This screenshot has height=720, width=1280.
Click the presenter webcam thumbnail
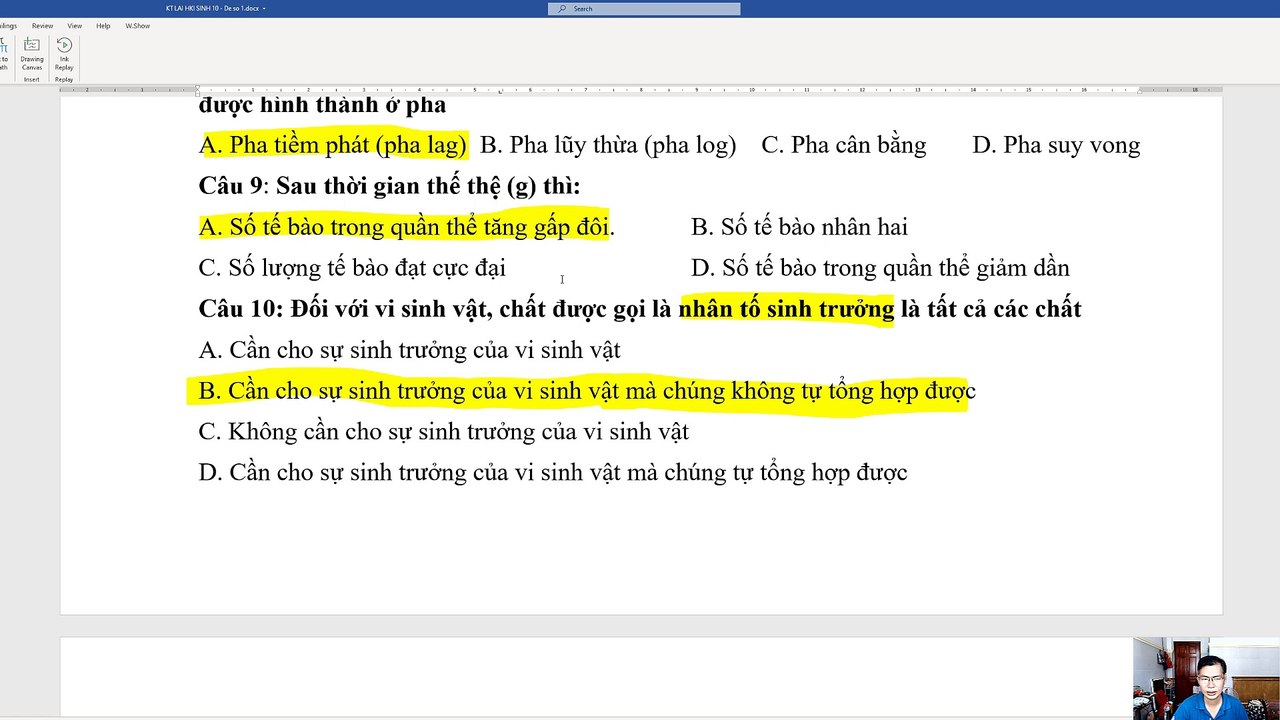[x=1206, y=679]
